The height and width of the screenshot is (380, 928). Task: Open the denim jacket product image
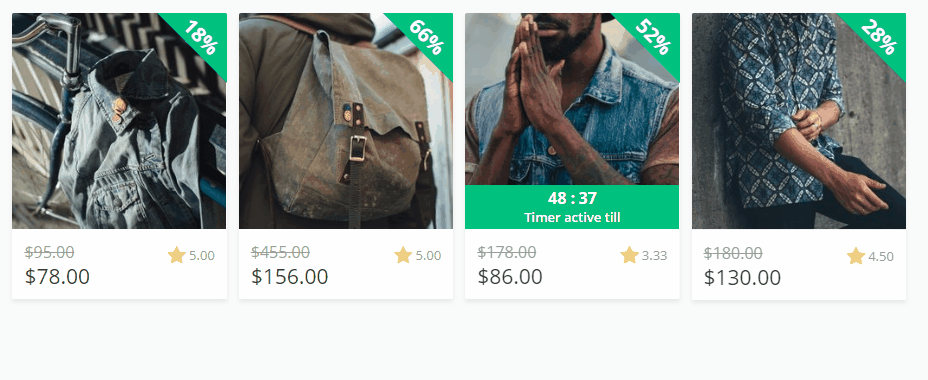point(119,121)
